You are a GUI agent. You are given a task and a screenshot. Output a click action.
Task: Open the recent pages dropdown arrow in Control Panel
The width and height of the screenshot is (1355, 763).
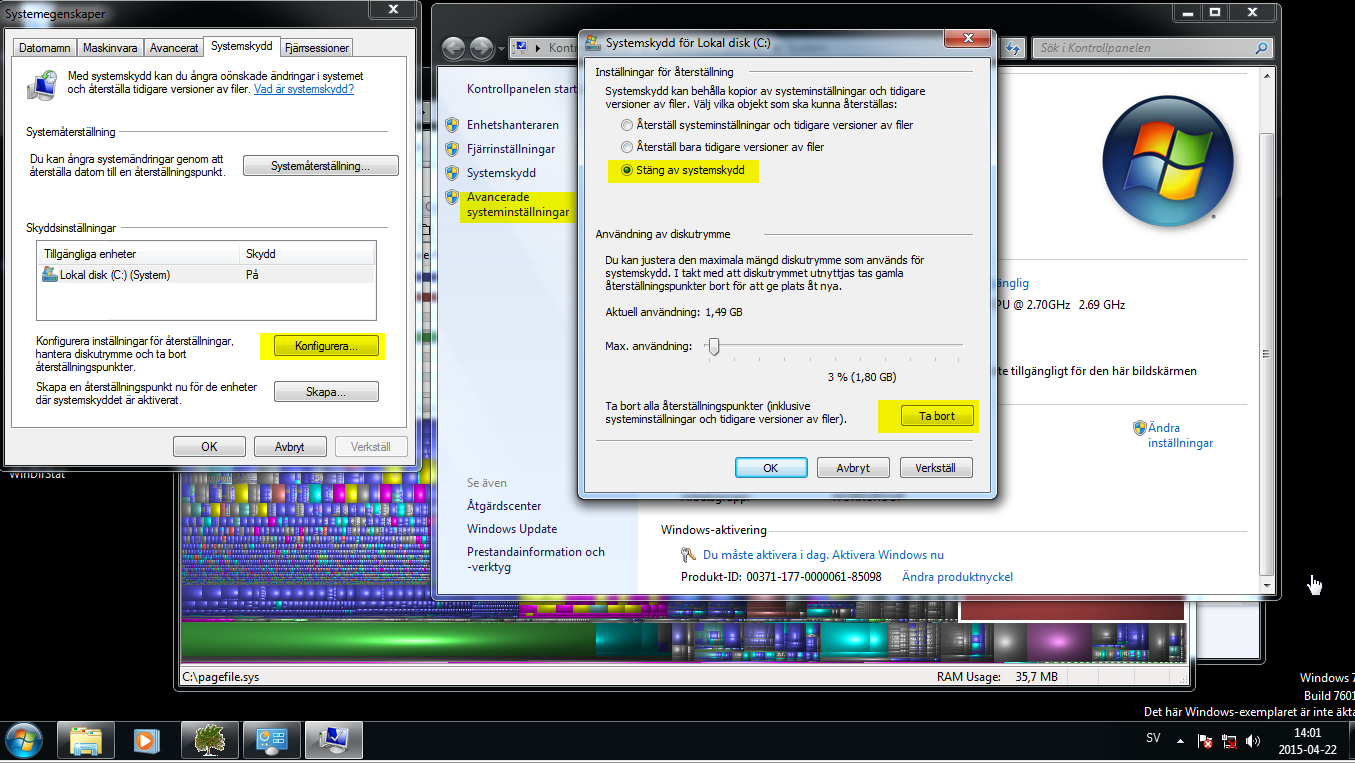pyautogui.click(x=502, y=48)
